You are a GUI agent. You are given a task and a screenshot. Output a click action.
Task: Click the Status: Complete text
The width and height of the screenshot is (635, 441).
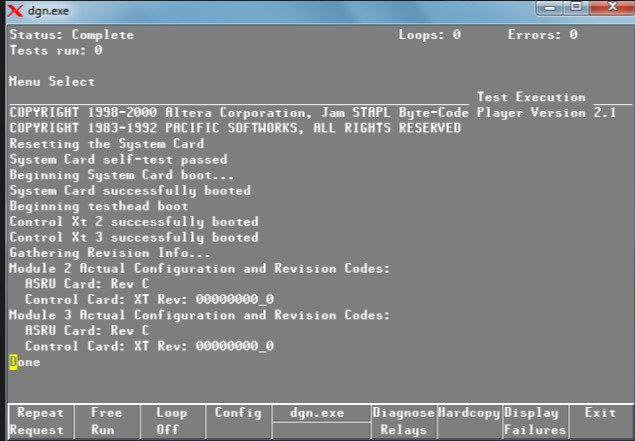[71, 35]
